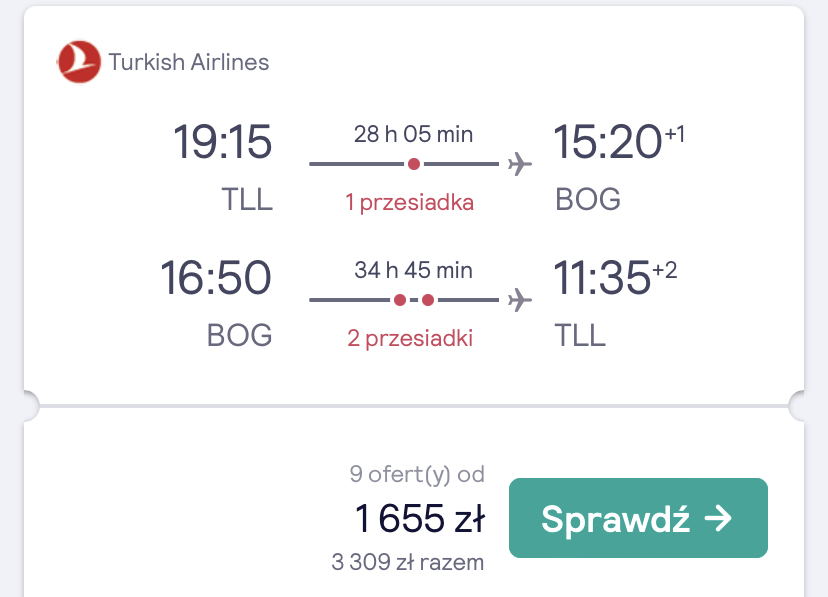828x597 pixels.
Task: Click the BOG return departure airport code
Action: pos(239,335)
